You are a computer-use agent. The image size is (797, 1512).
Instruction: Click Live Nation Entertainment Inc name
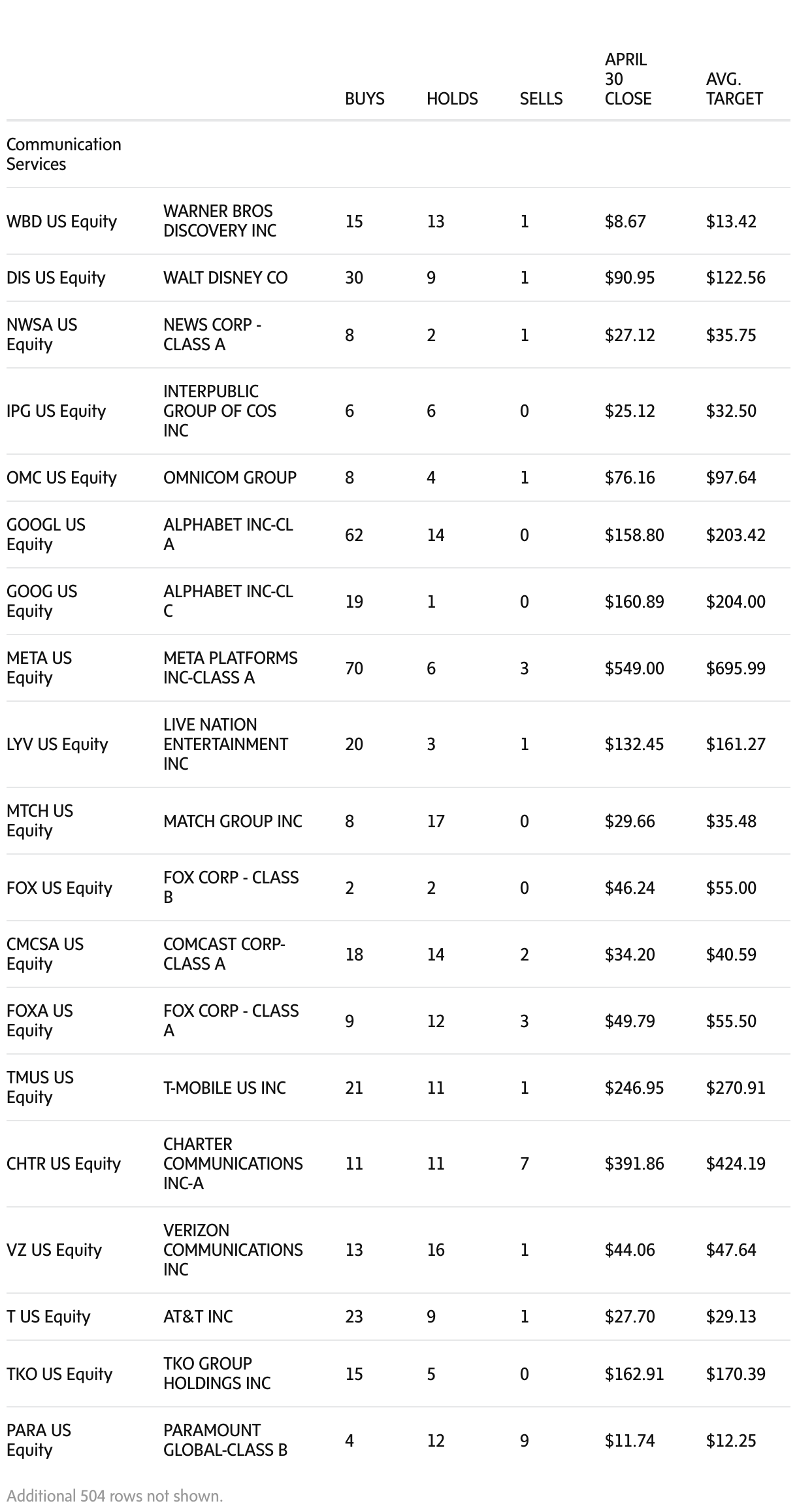click(225, 744)
